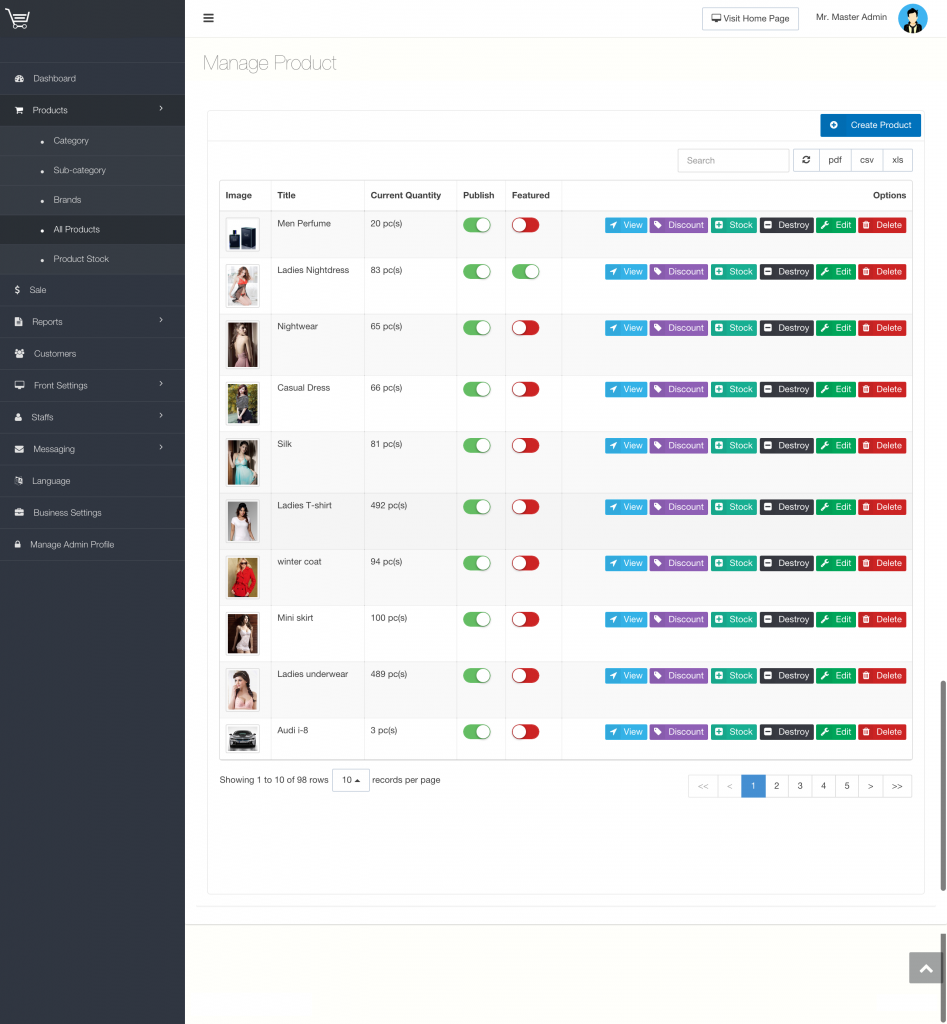Click the shopping cart logo icon
Viewport: 947px width, 1024px height.
coord(18,18)
